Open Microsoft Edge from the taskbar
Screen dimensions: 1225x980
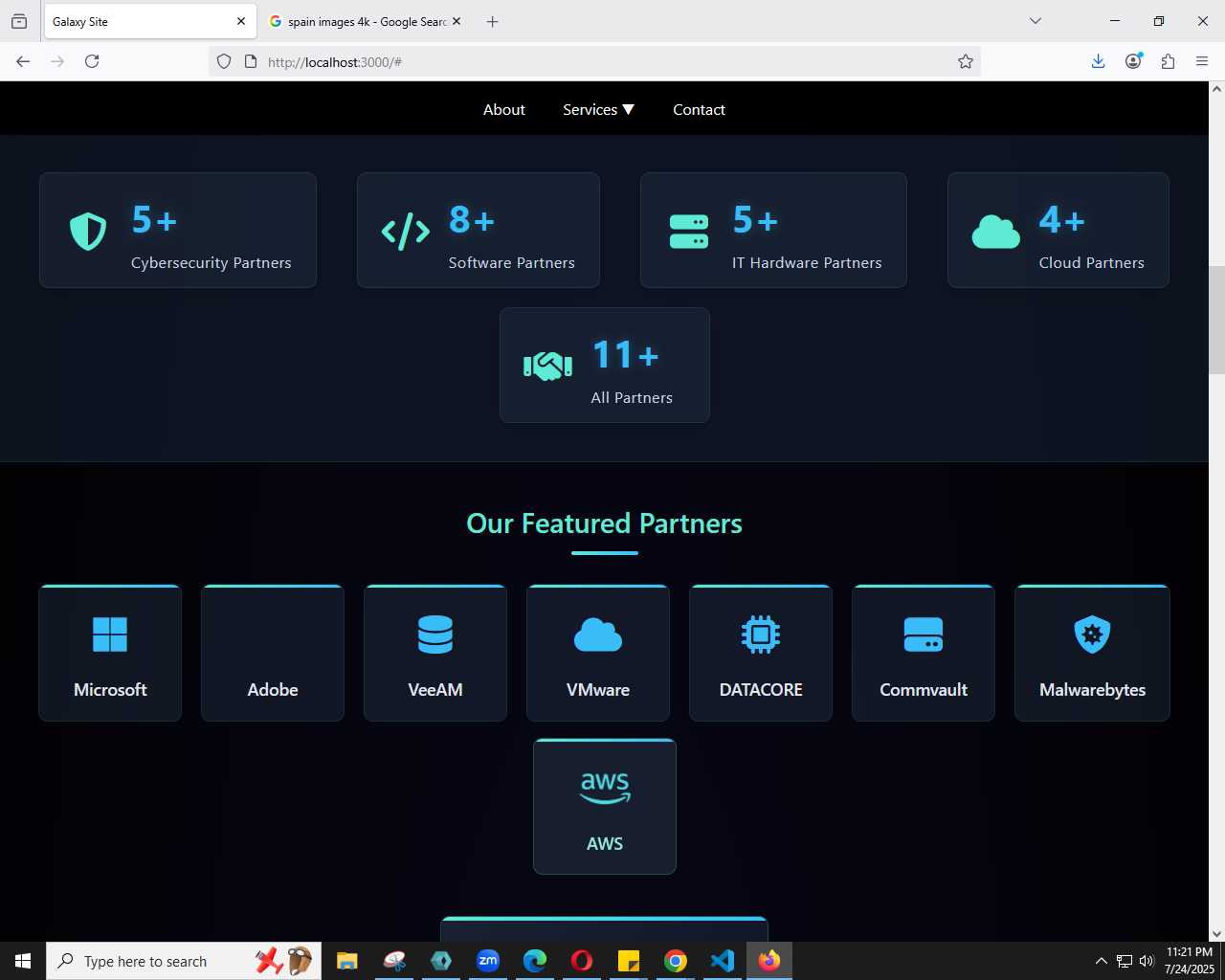point(535,961)
